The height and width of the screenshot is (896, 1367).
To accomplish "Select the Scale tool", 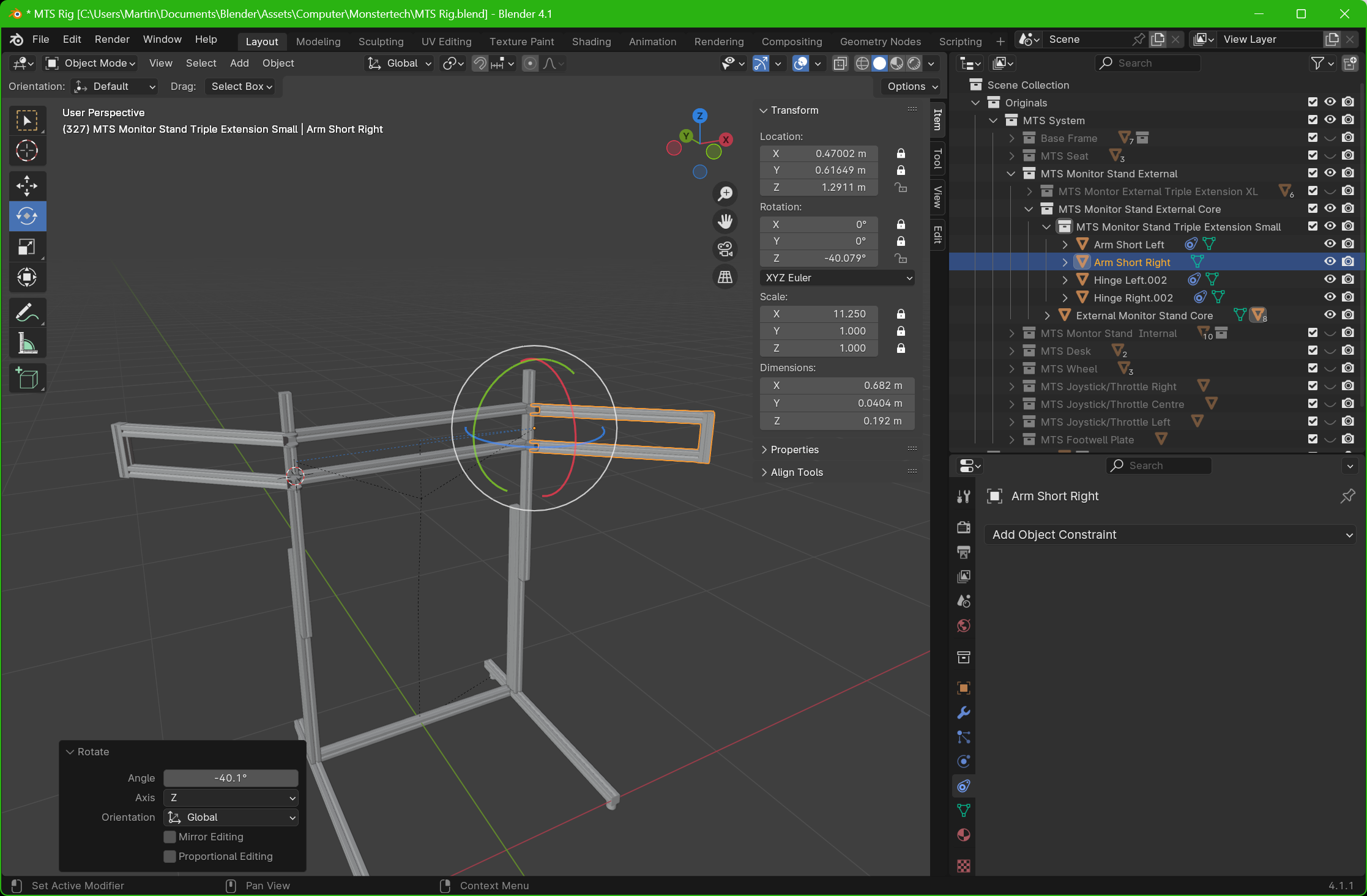I will [x=27, y=247].
